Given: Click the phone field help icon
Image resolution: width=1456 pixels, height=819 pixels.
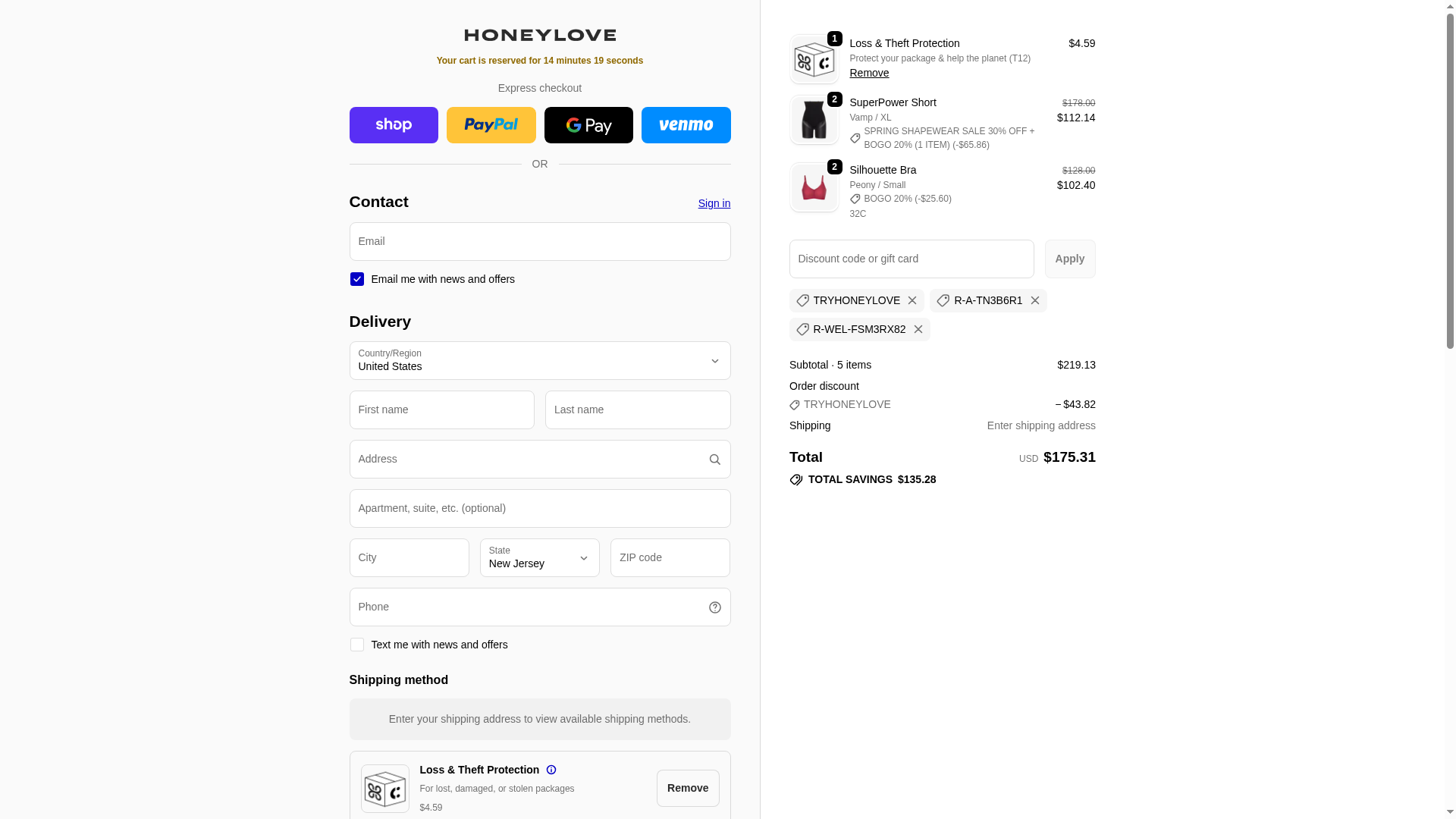Looking at the screenshot, I should [715, 607].
